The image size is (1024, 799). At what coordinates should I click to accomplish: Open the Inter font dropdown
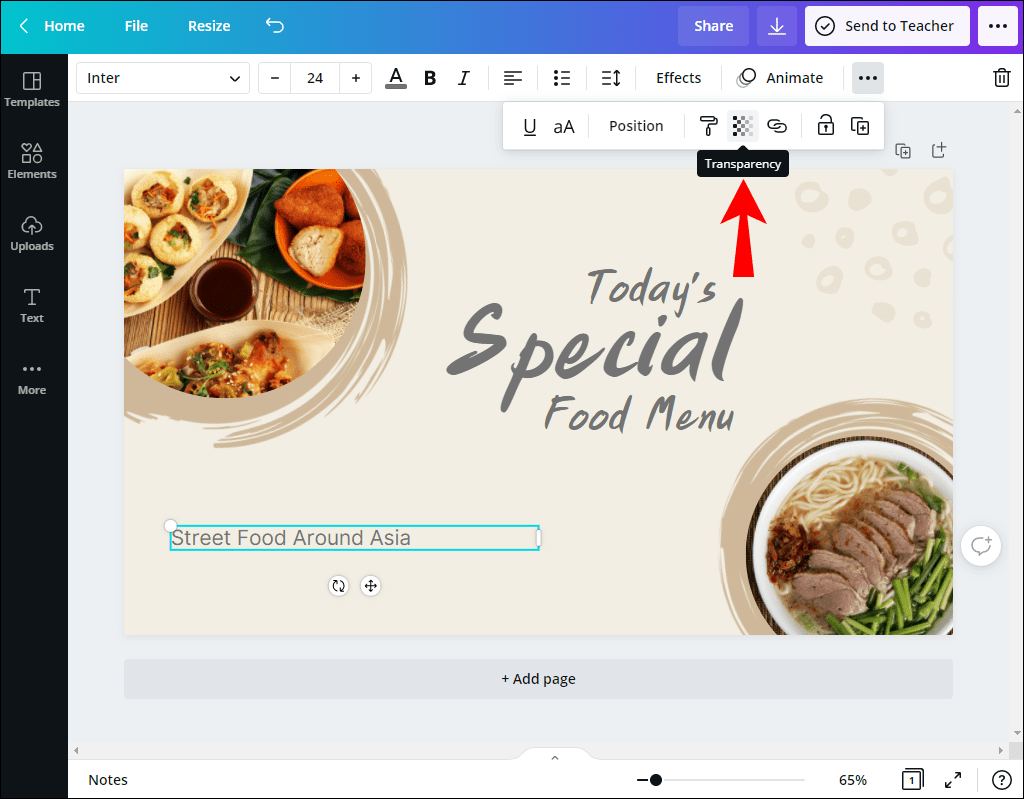click(x=162, y=77)
